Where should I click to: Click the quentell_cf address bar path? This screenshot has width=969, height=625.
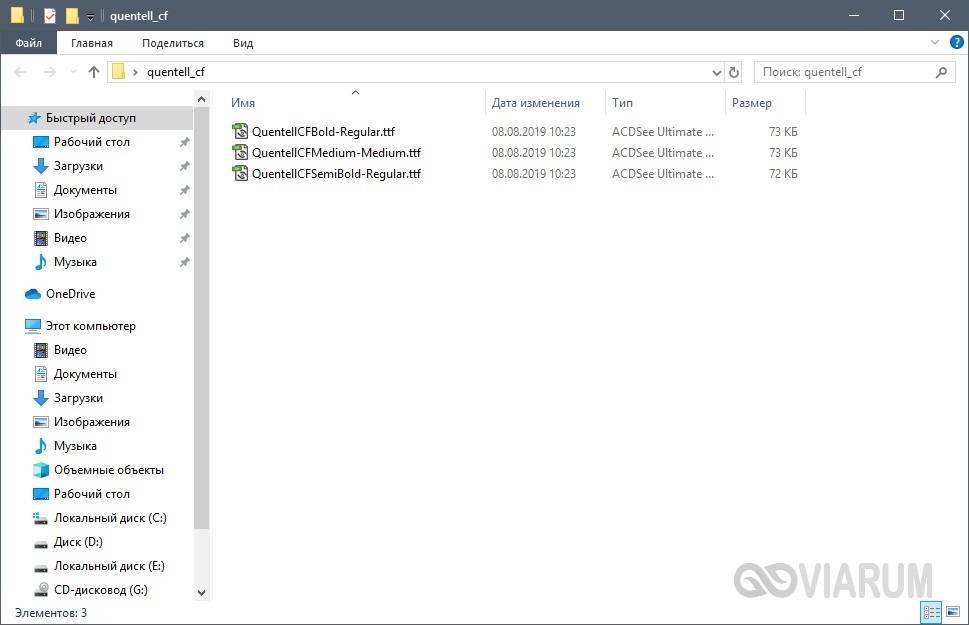pyautogui.click(x=176, y=72)
